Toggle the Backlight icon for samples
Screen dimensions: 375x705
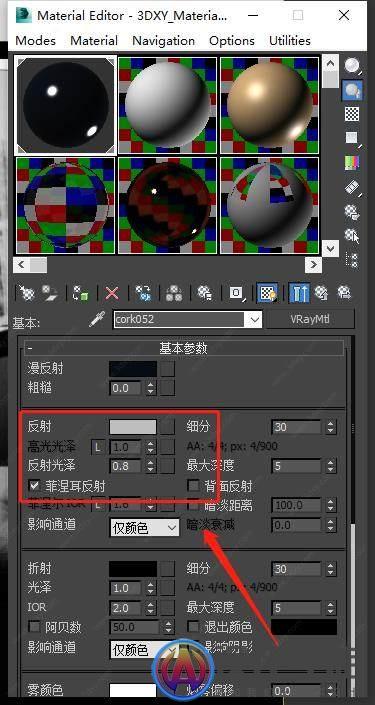click(x=353, y=91)
